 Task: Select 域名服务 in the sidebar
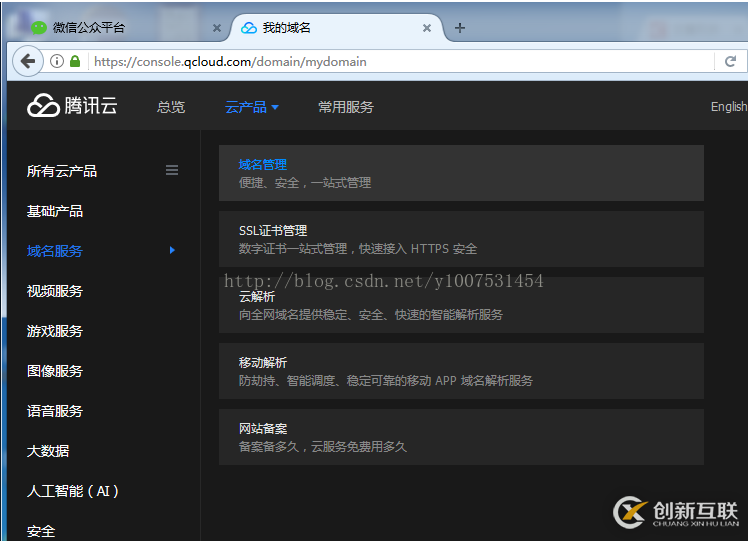click(x=55, y=251)
